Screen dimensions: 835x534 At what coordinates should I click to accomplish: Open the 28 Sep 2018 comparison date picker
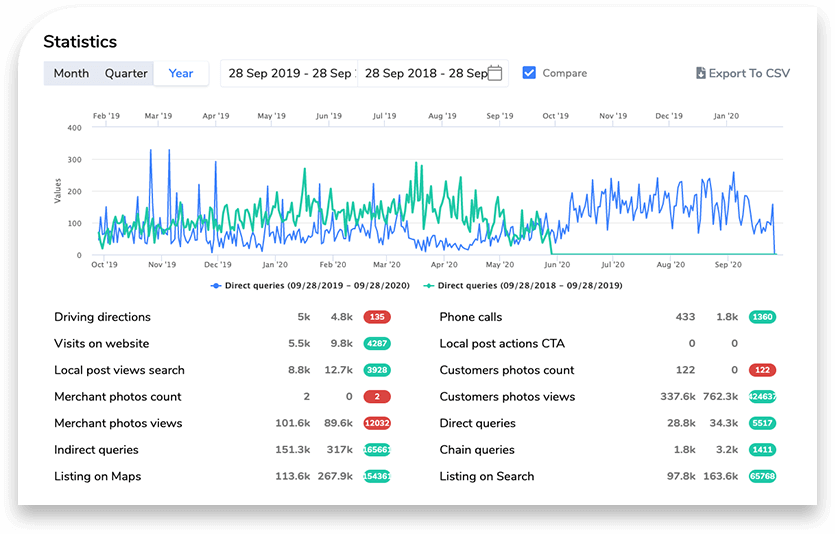click(425, 73)
